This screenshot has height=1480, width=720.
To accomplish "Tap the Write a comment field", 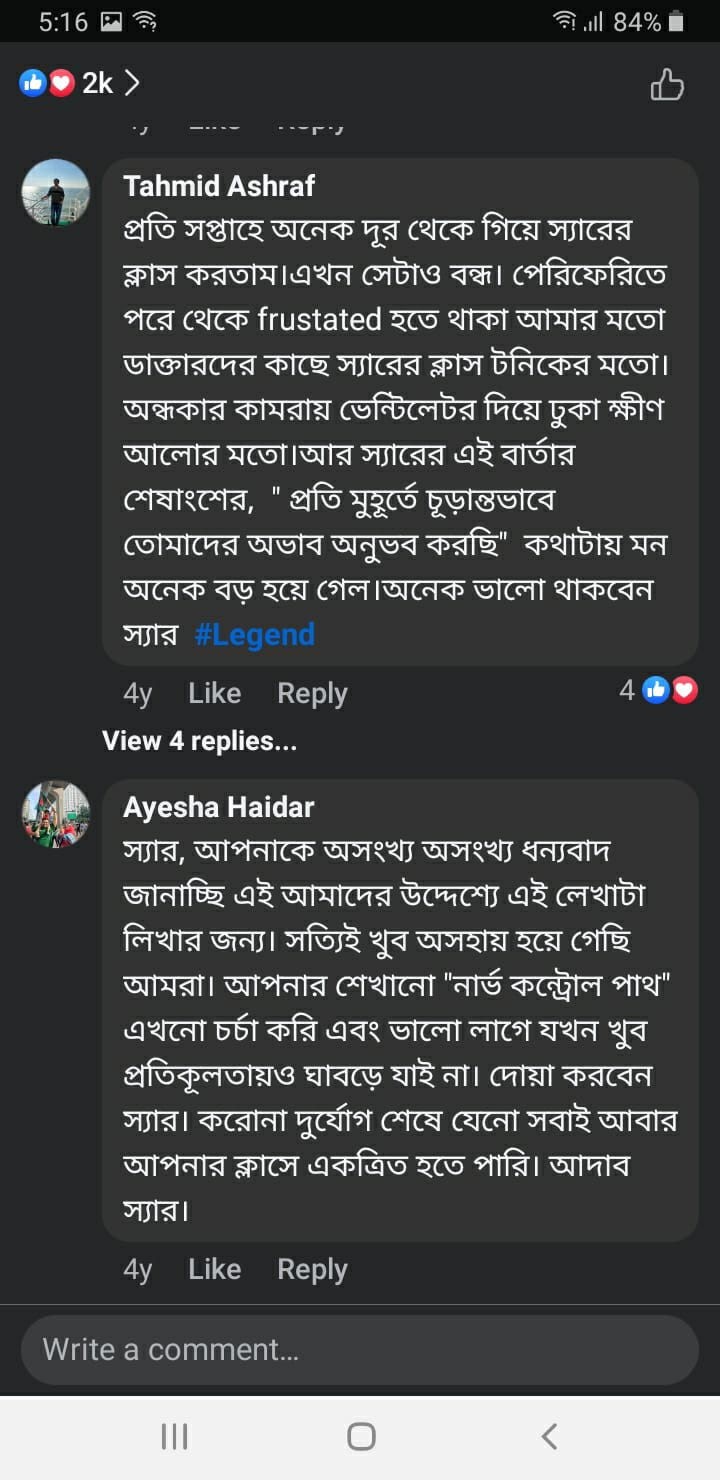I will click(x=360, y=1349).
